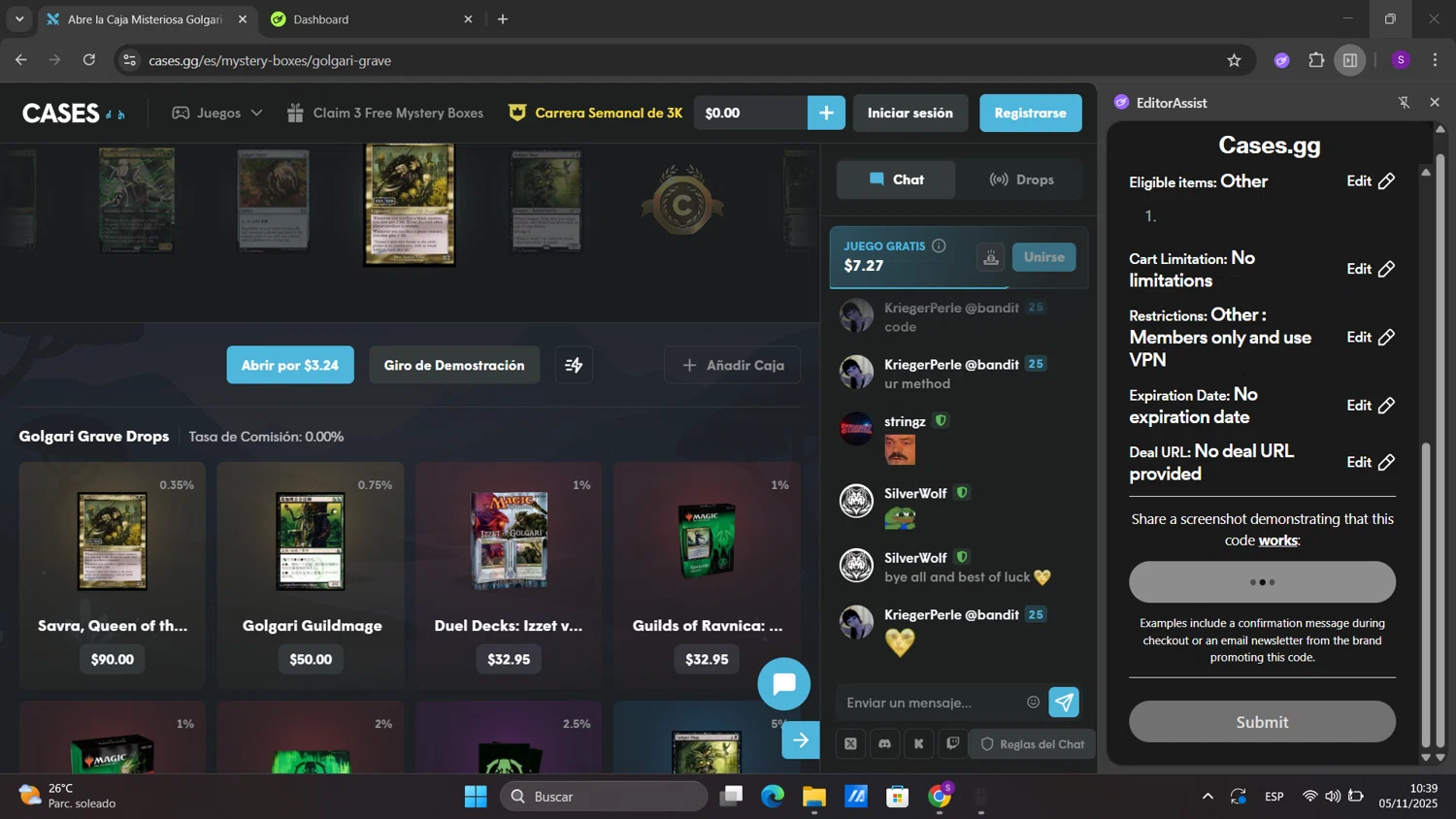The width and height of the screenshot is (1456, 819).
Task: Bookmark this page with the star icon
Action: tap(1234, 60)
